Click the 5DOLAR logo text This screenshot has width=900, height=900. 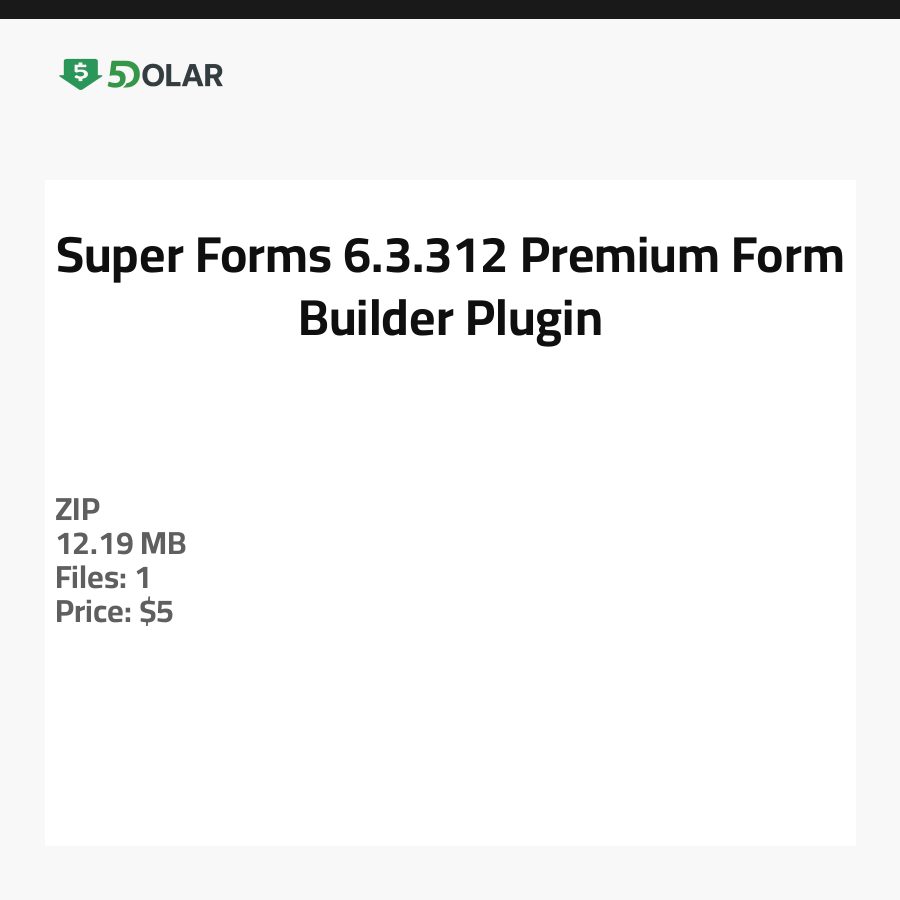[165, 75]
